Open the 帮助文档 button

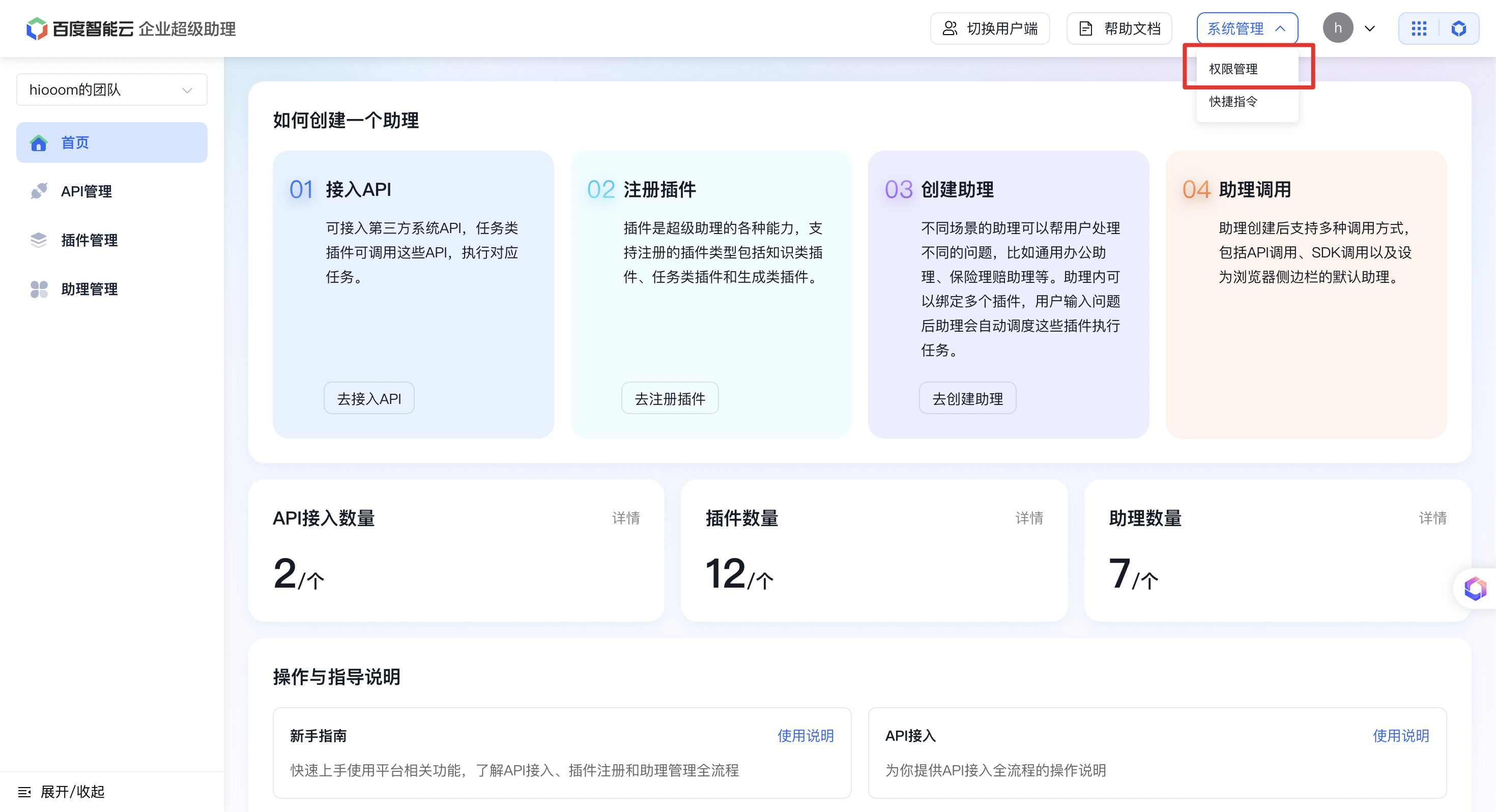point(1119,28)
